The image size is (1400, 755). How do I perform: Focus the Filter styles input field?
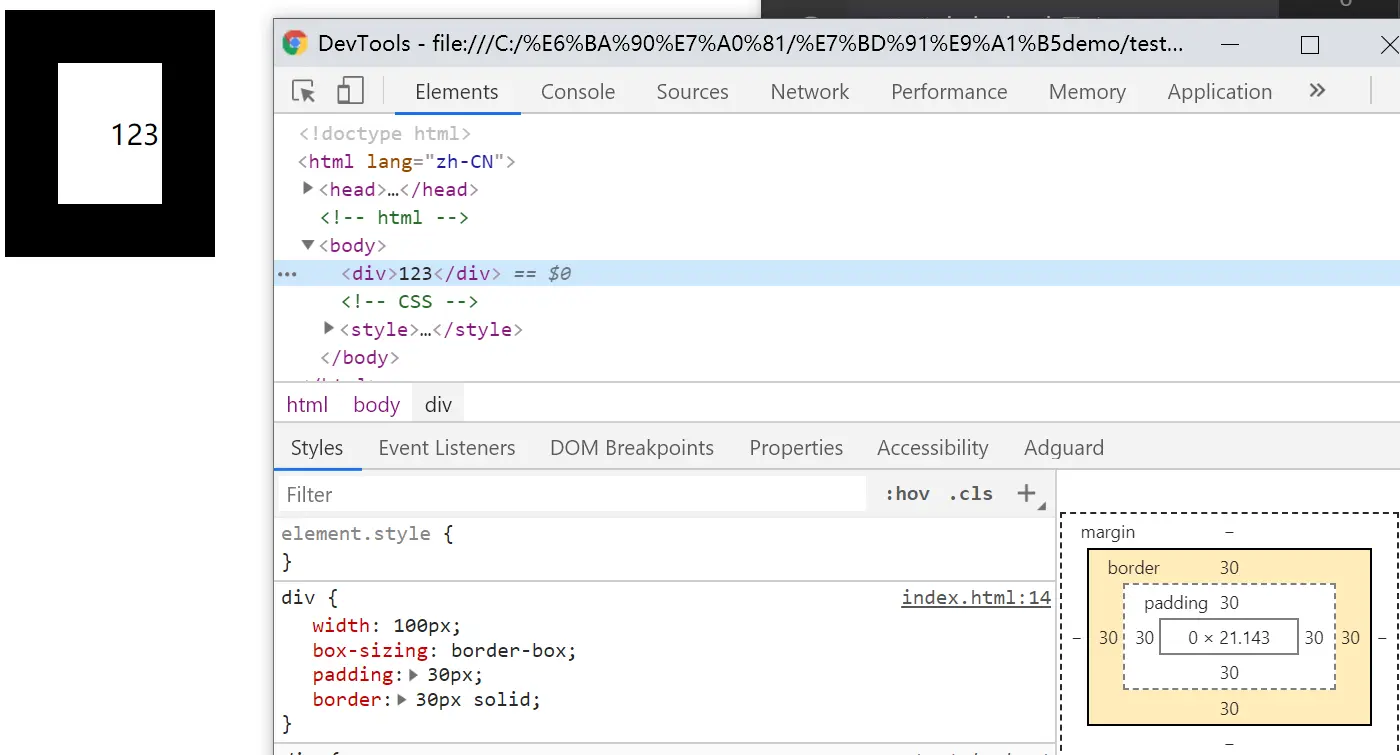coord(571,494)
